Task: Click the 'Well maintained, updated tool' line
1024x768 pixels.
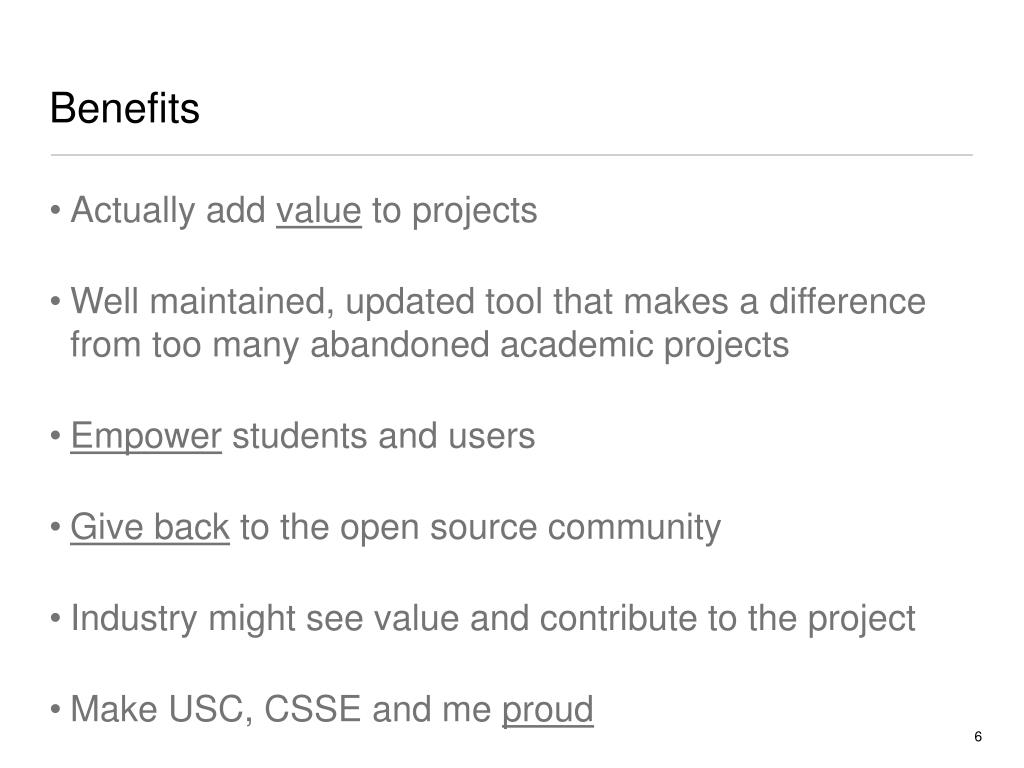Action: pyautogui.click(x=498, y=302)
